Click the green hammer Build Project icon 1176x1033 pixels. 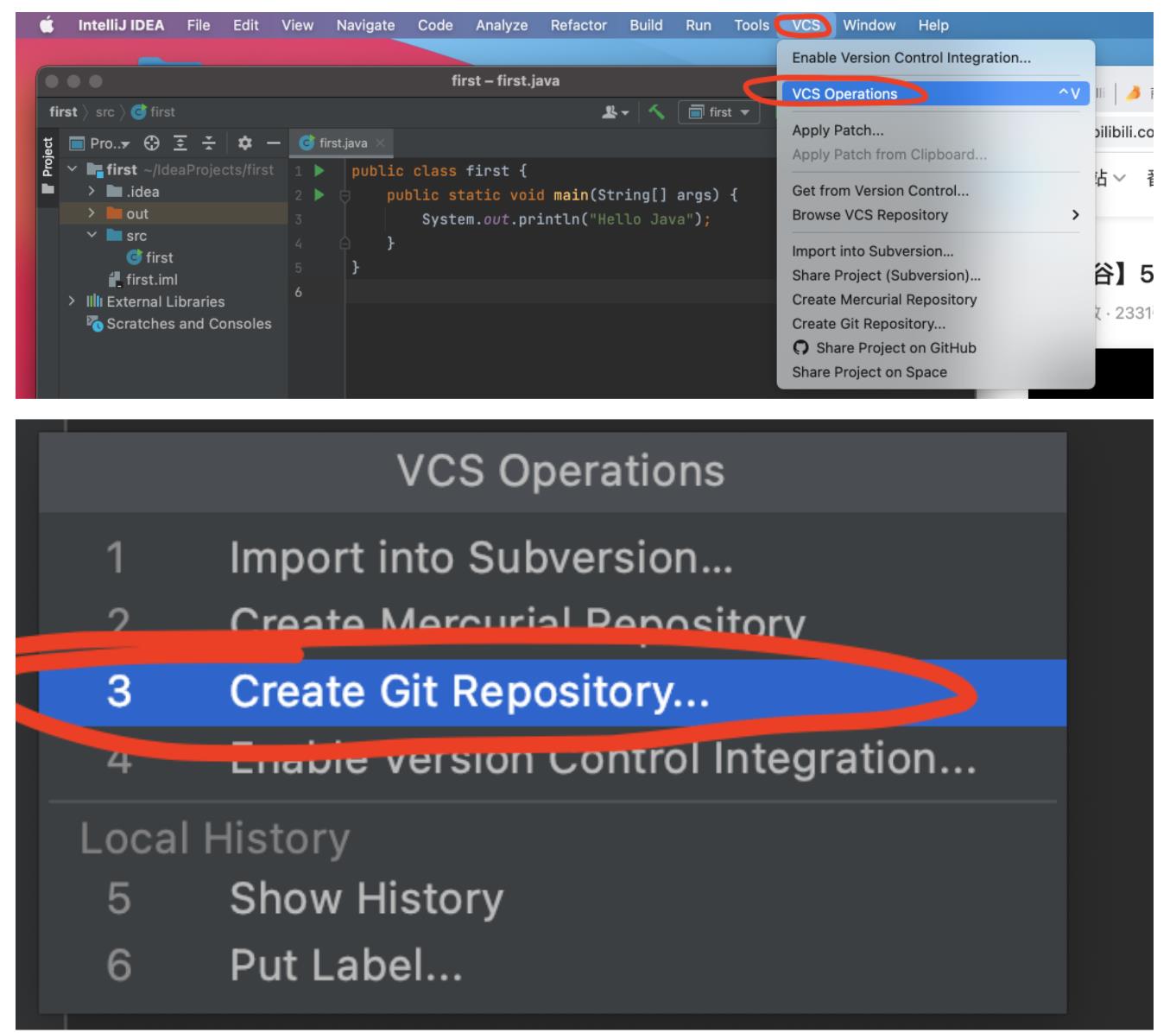657,111
